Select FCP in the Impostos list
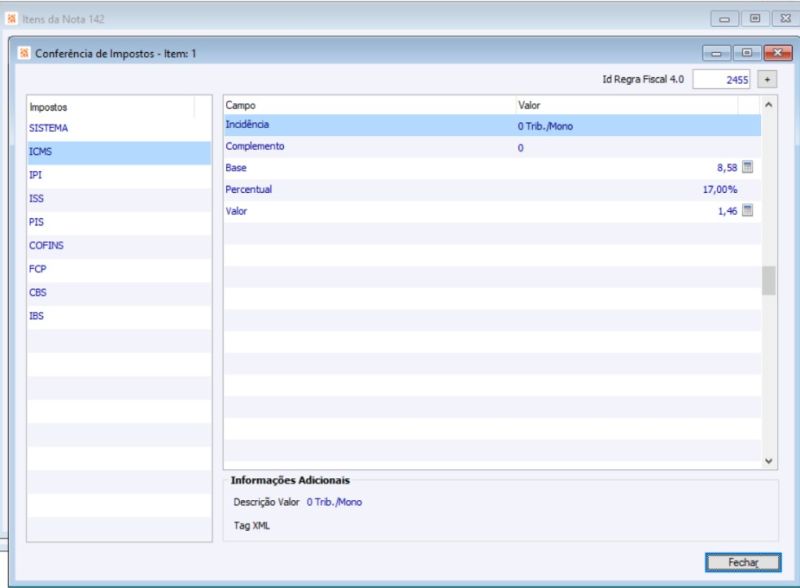The image size is (800, 588). click(x=119, y=269)
